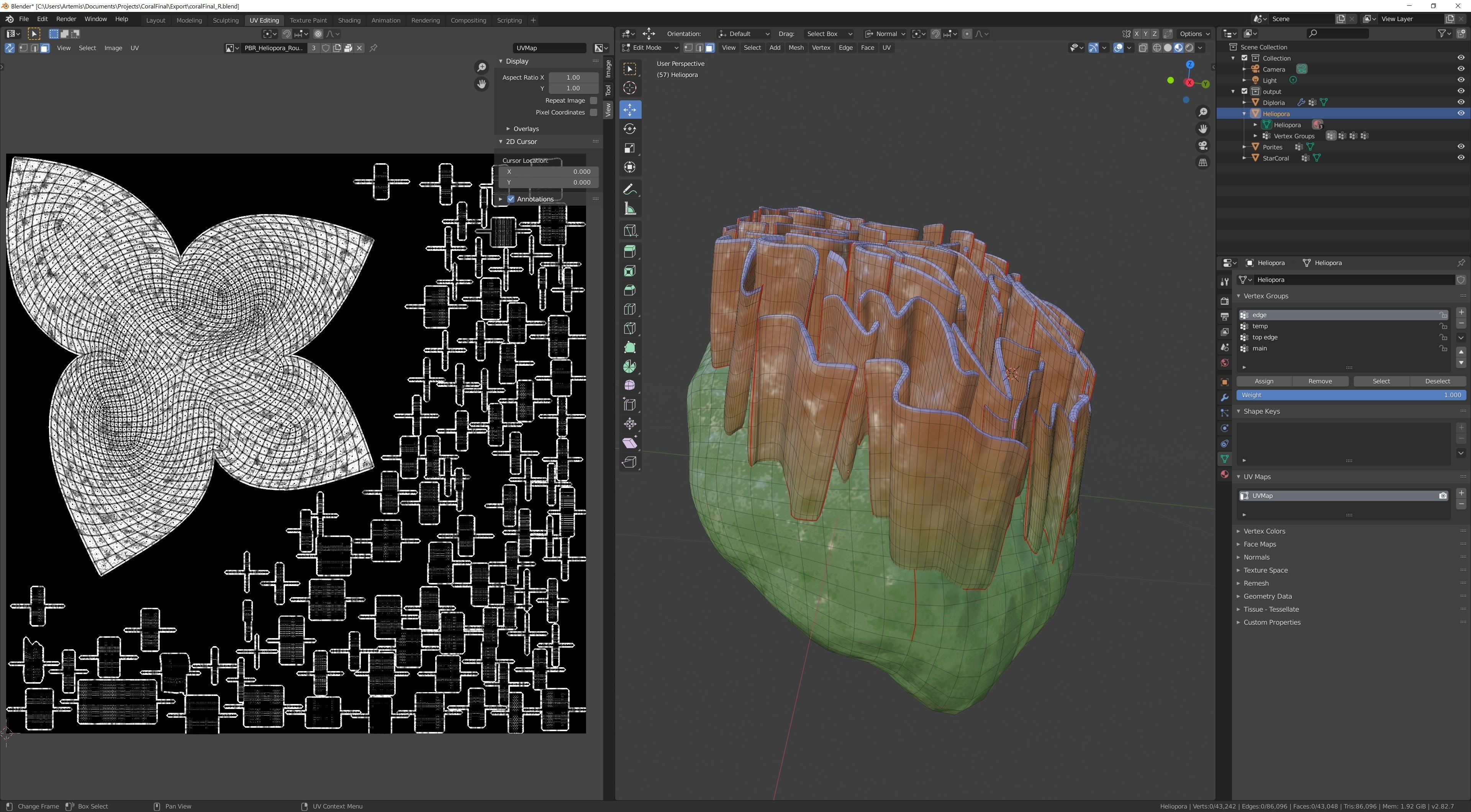Open the Render menu
This screenshot has width=1471, height=812.
(66, 19)
